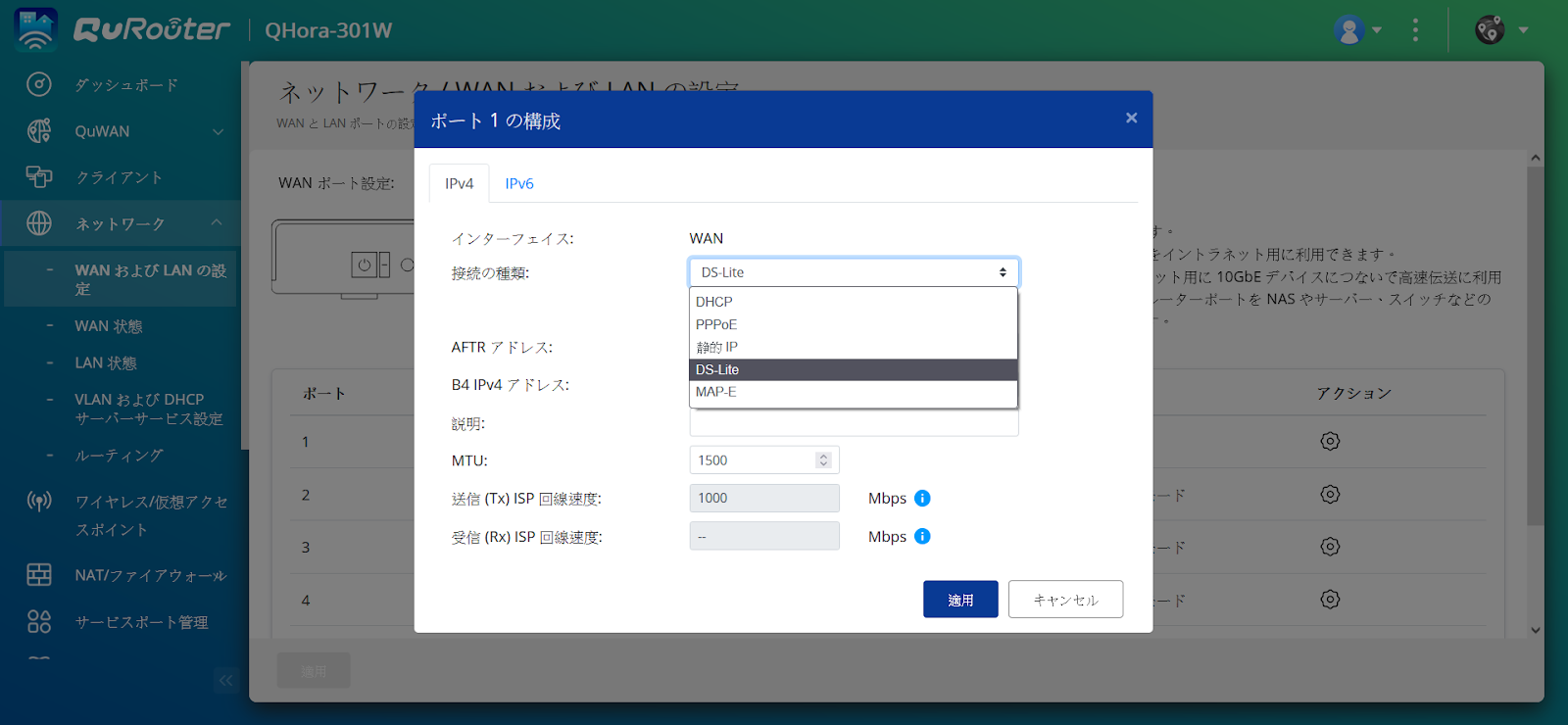Collapse the Network sidebar section
Image resolution: width=1568 pixels, height=725 pixels.
218,223
